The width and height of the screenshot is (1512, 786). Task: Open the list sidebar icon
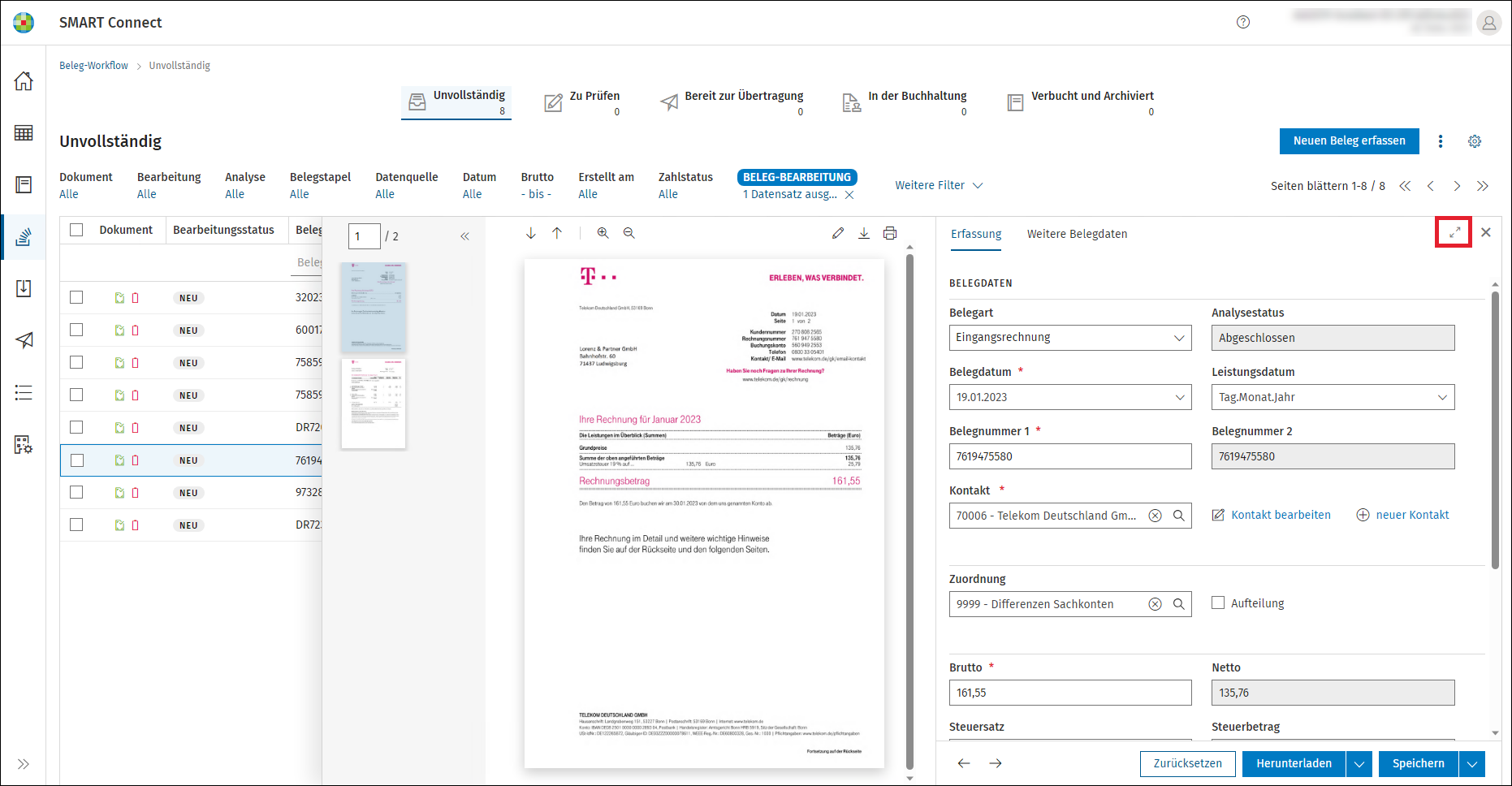(24, 393)
